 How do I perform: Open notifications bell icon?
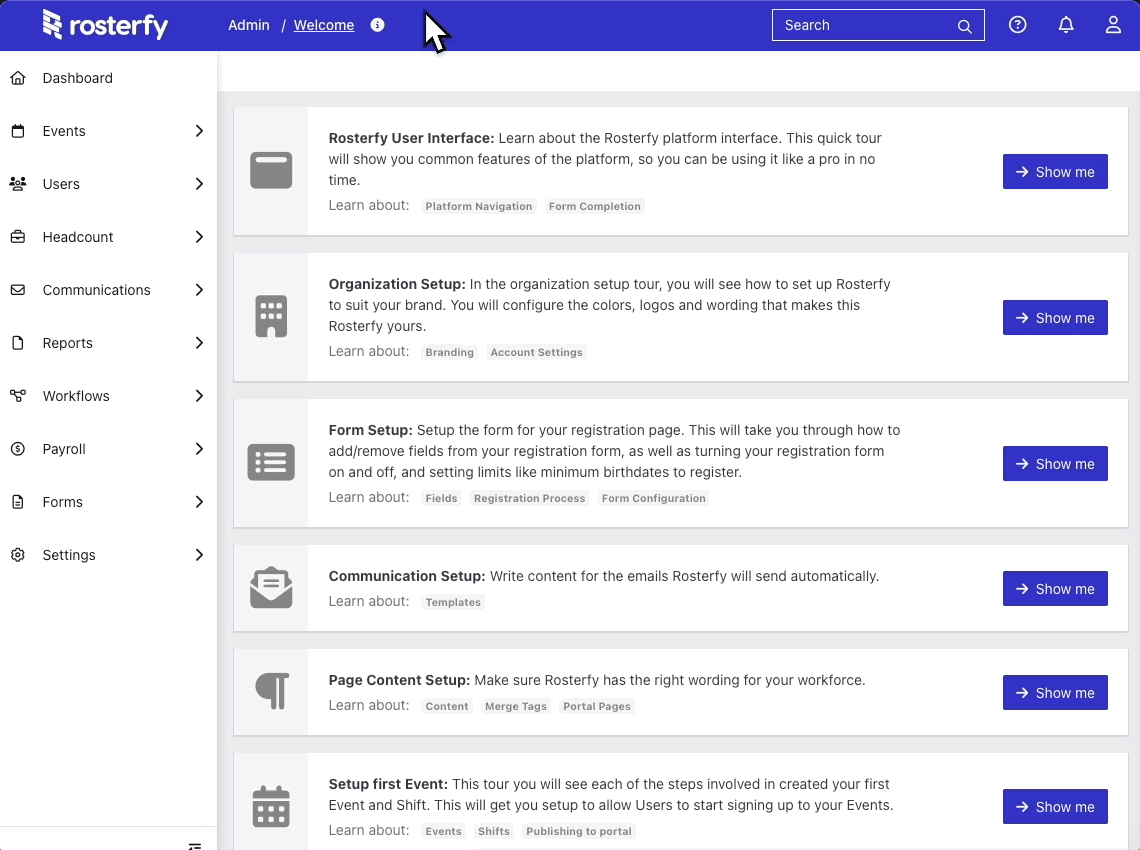[1065, 25]
